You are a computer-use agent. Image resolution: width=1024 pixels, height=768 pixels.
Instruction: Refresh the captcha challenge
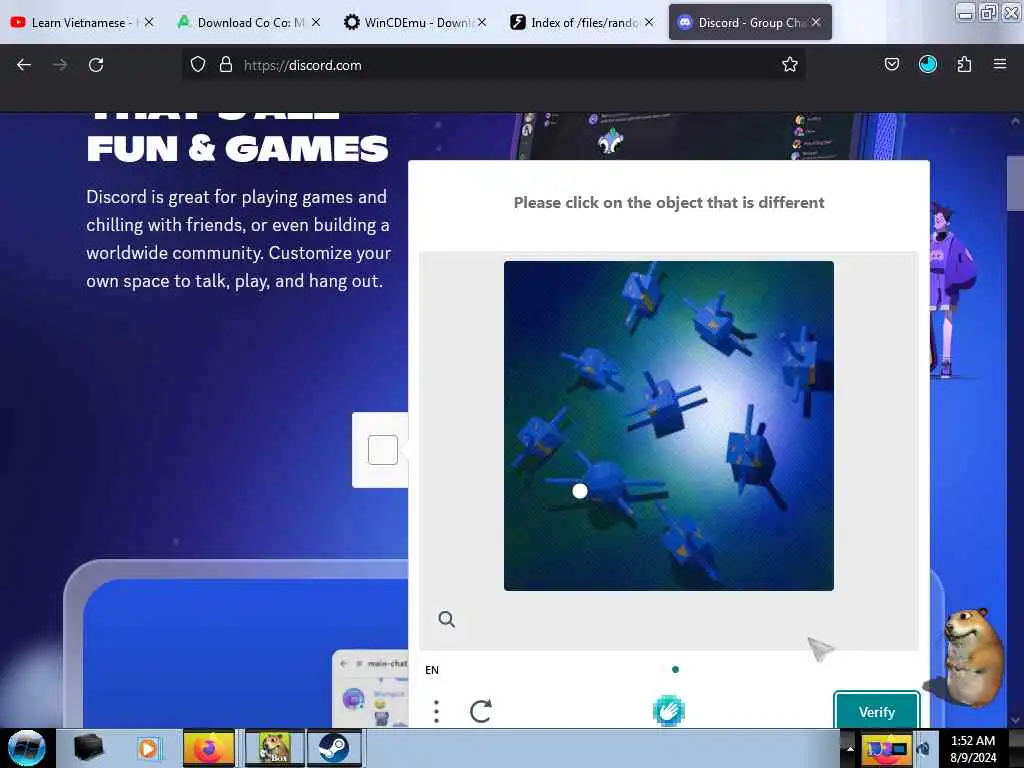[x=481, y=711]
